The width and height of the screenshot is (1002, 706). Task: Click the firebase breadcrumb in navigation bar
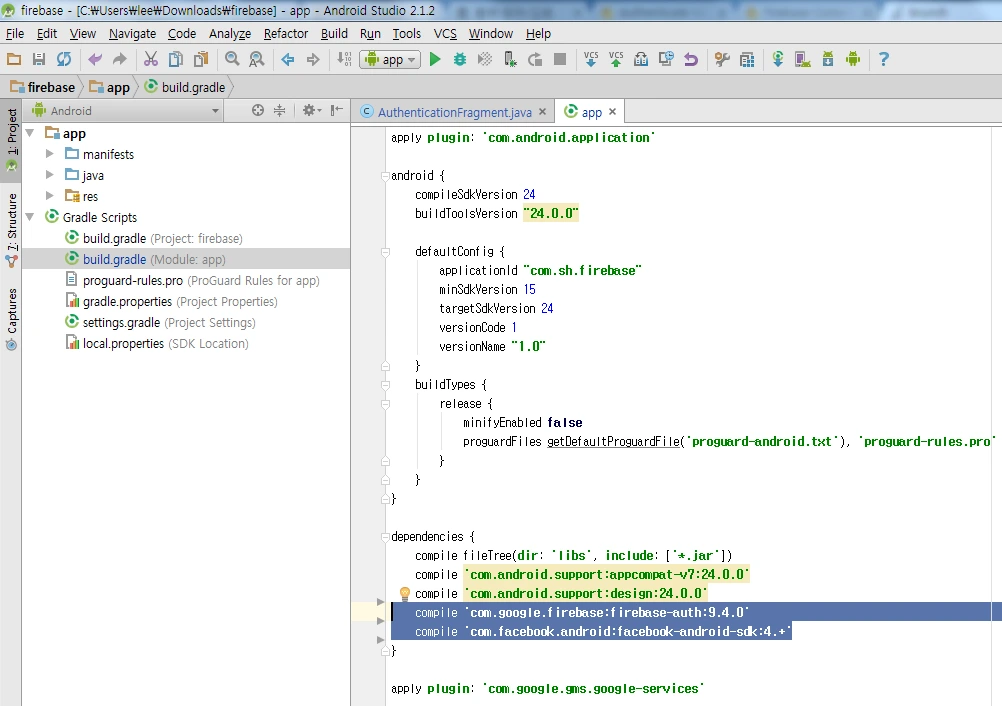click(51, 87)
